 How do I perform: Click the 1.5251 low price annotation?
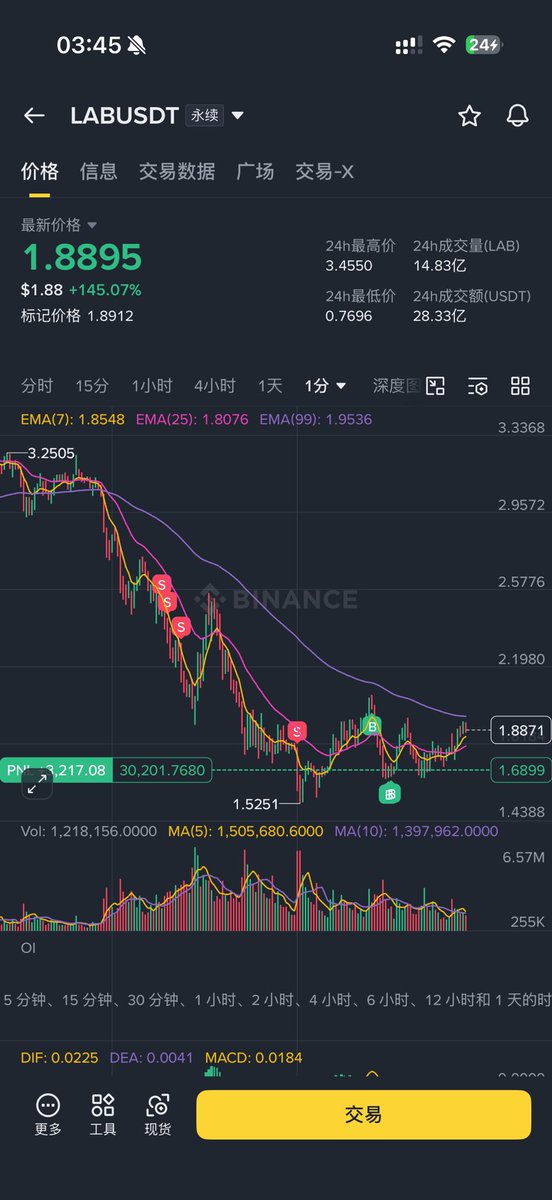click(x=256, y=803)
